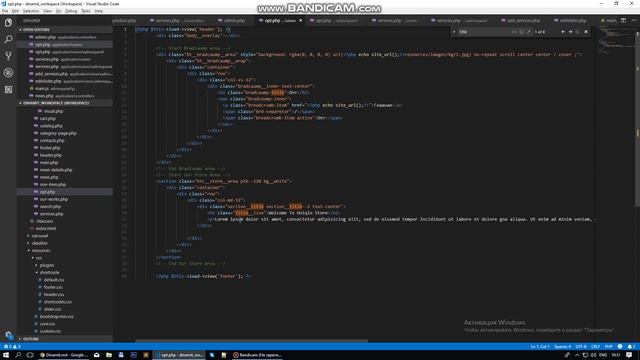Open the File menu
This screenshot has width=640, height=360.
5,11
